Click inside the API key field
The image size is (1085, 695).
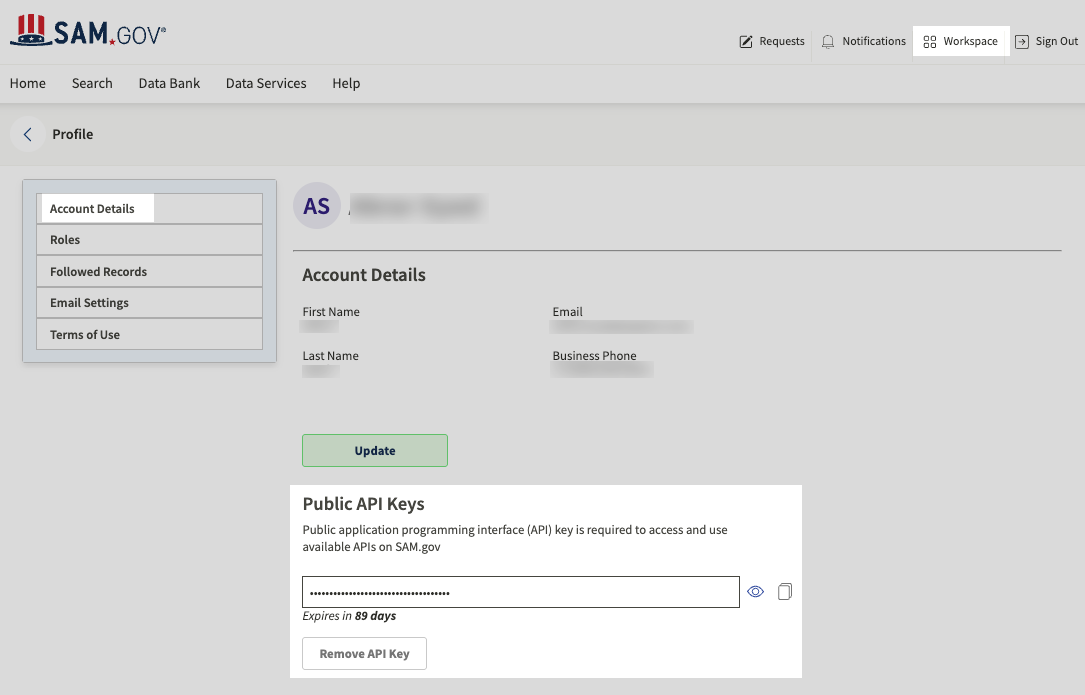(521, 592)
